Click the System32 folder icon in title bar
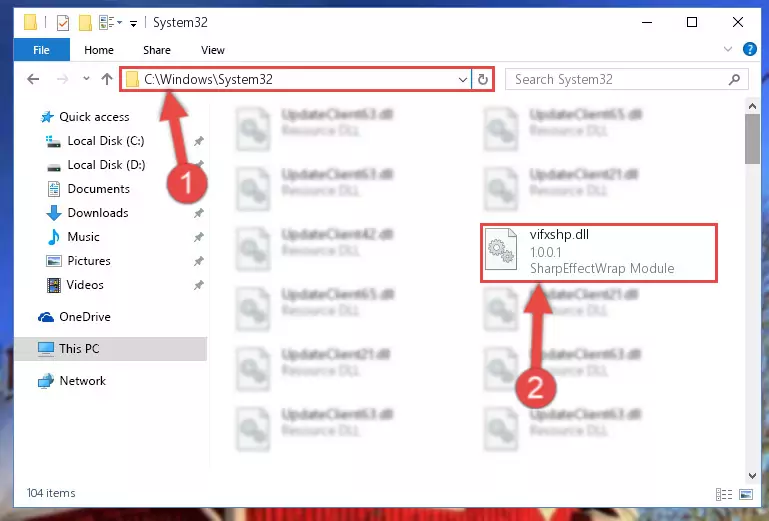The height and width of the screenshot is (521, 769). tap(30, 22)
